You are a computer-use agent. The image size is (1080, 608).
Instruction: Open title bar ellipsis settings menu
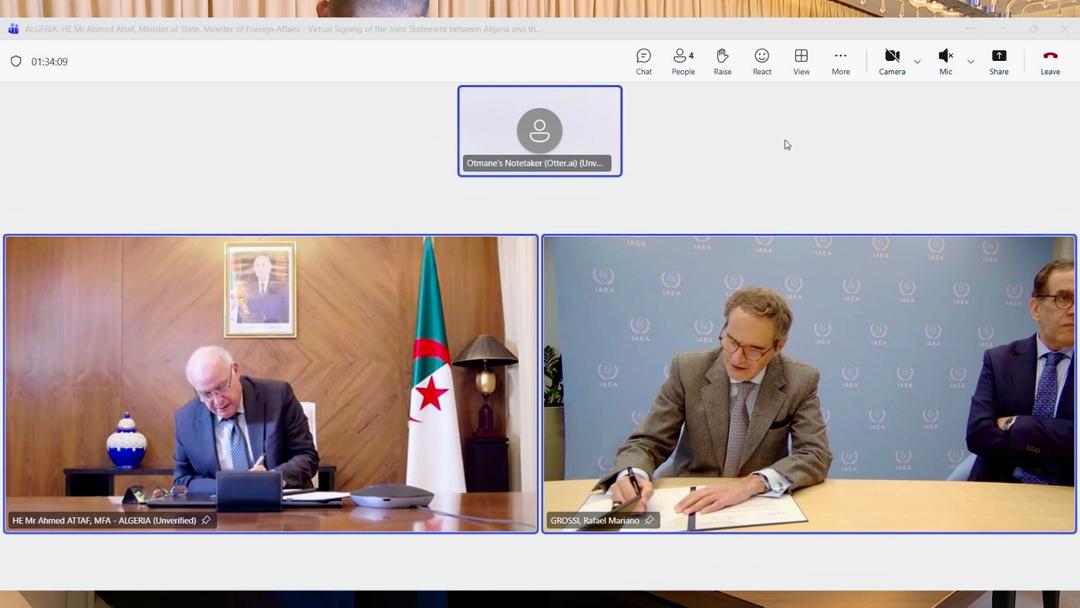coord(969,29)
